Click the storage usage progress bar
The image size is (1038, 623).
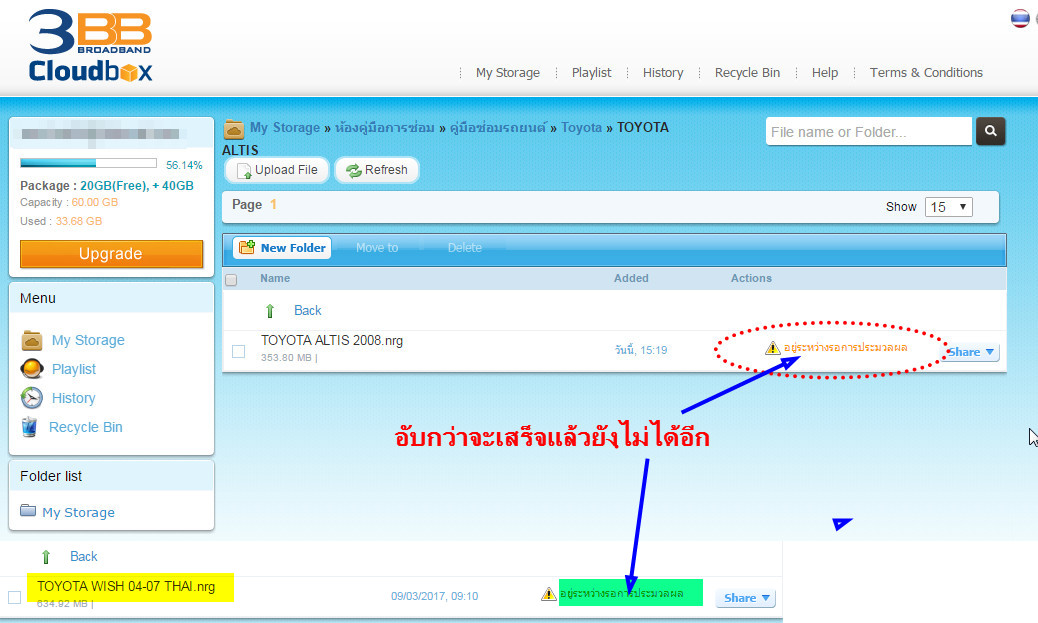(88, 163)
